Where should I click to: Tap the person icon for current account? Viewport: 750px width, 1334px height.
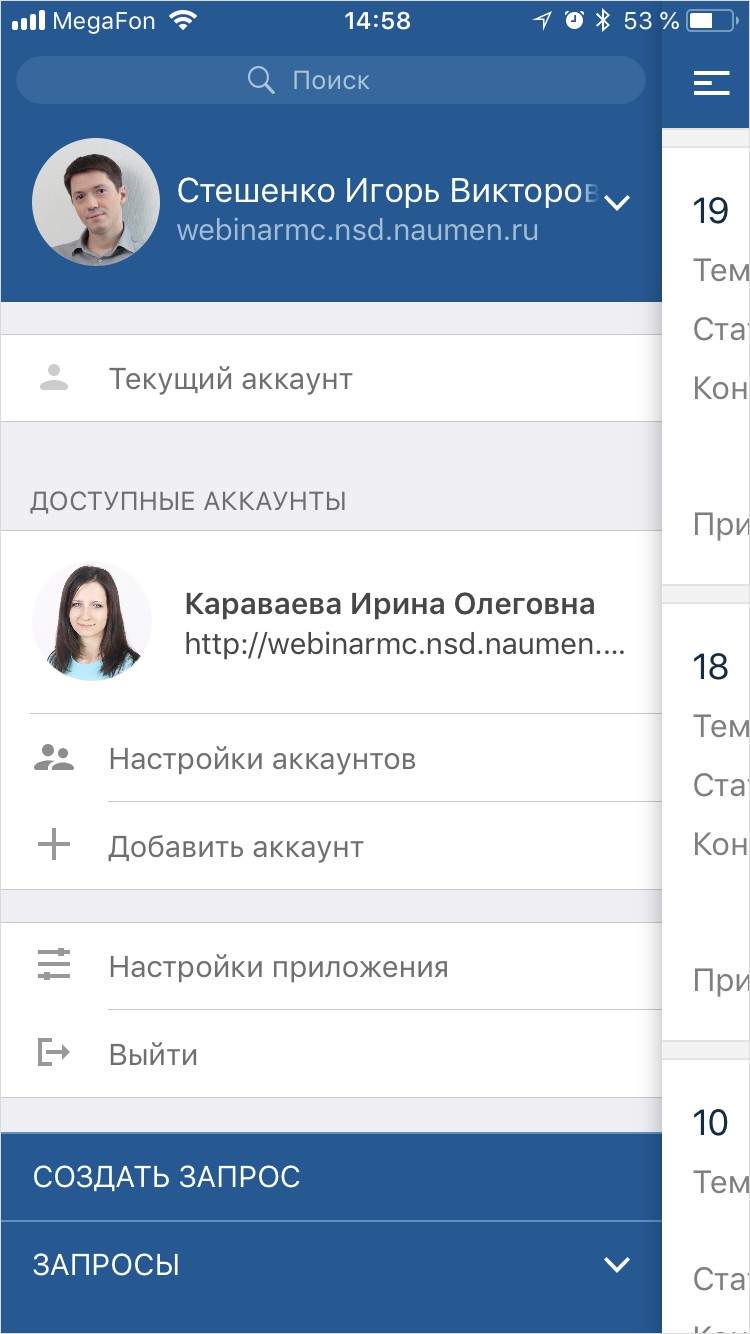pyautogui.click(x=54, y=378)
